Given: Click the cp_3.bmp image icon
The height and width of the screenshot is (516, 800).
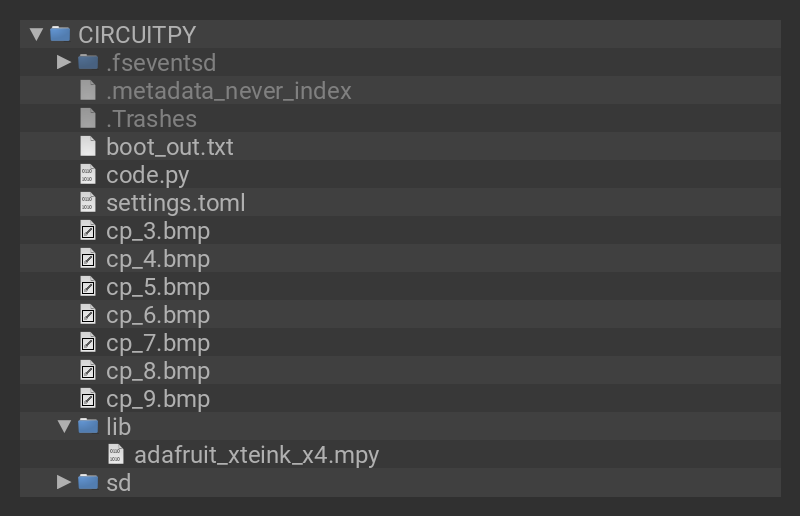Looking at the screenshot, I should click(88, 230).
